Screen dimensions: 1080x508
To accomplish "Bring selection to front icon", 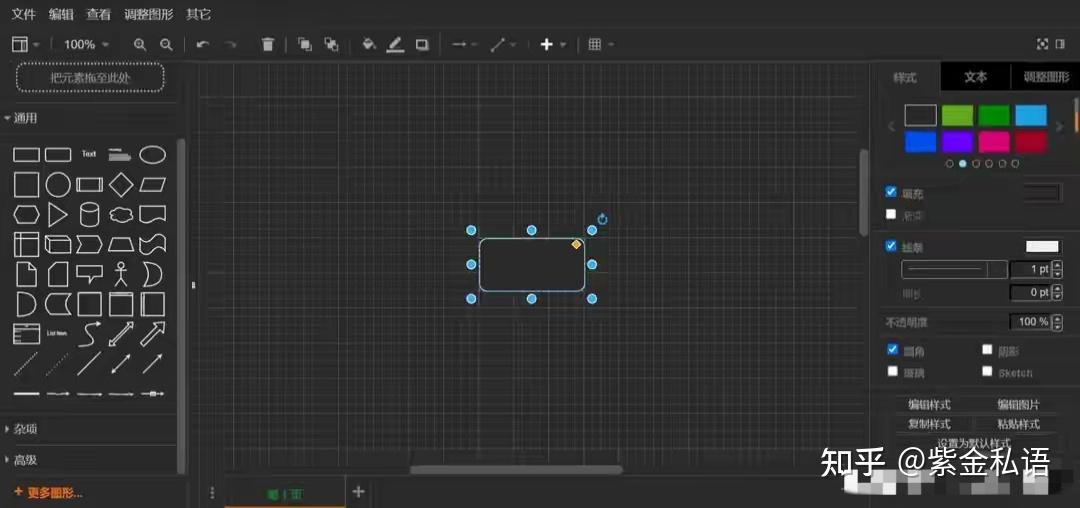I will 304,45.
